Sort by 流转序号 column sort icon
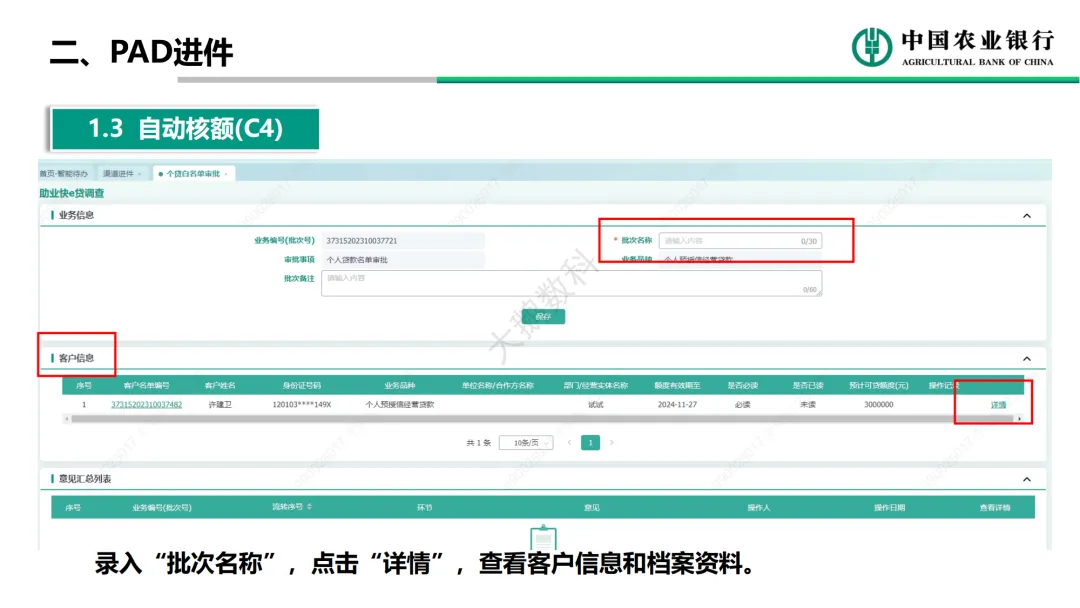The height and width of the screenshot is (608, 1080). (309, 508)
